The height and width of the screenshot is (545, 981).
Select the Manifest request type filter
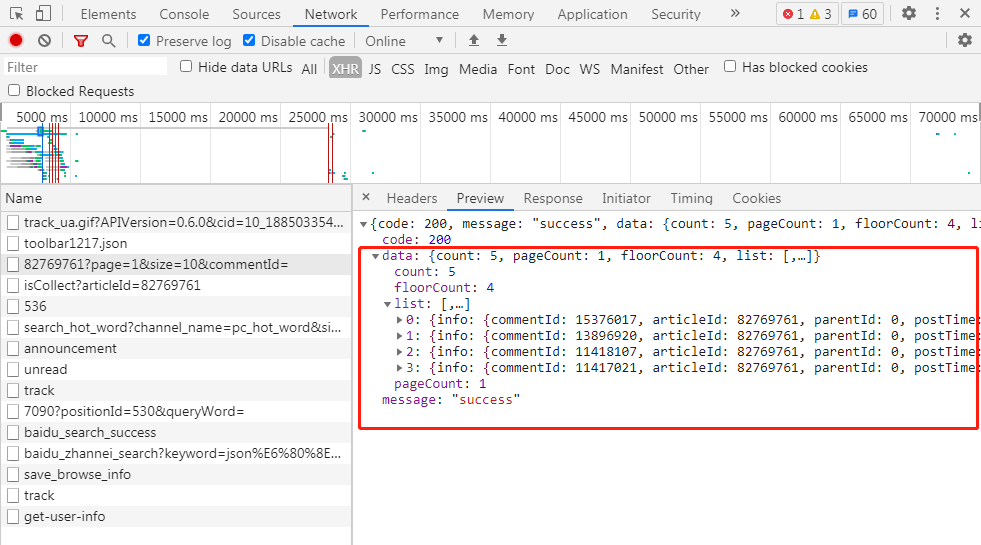637,69
